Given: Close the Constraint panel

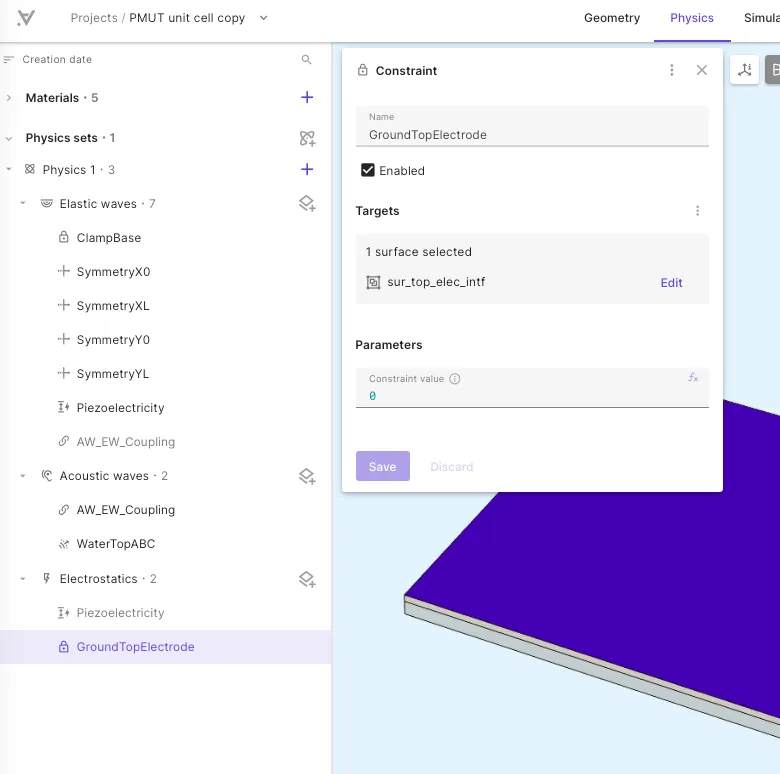Looking at the screenshot, I should [701, 70].
